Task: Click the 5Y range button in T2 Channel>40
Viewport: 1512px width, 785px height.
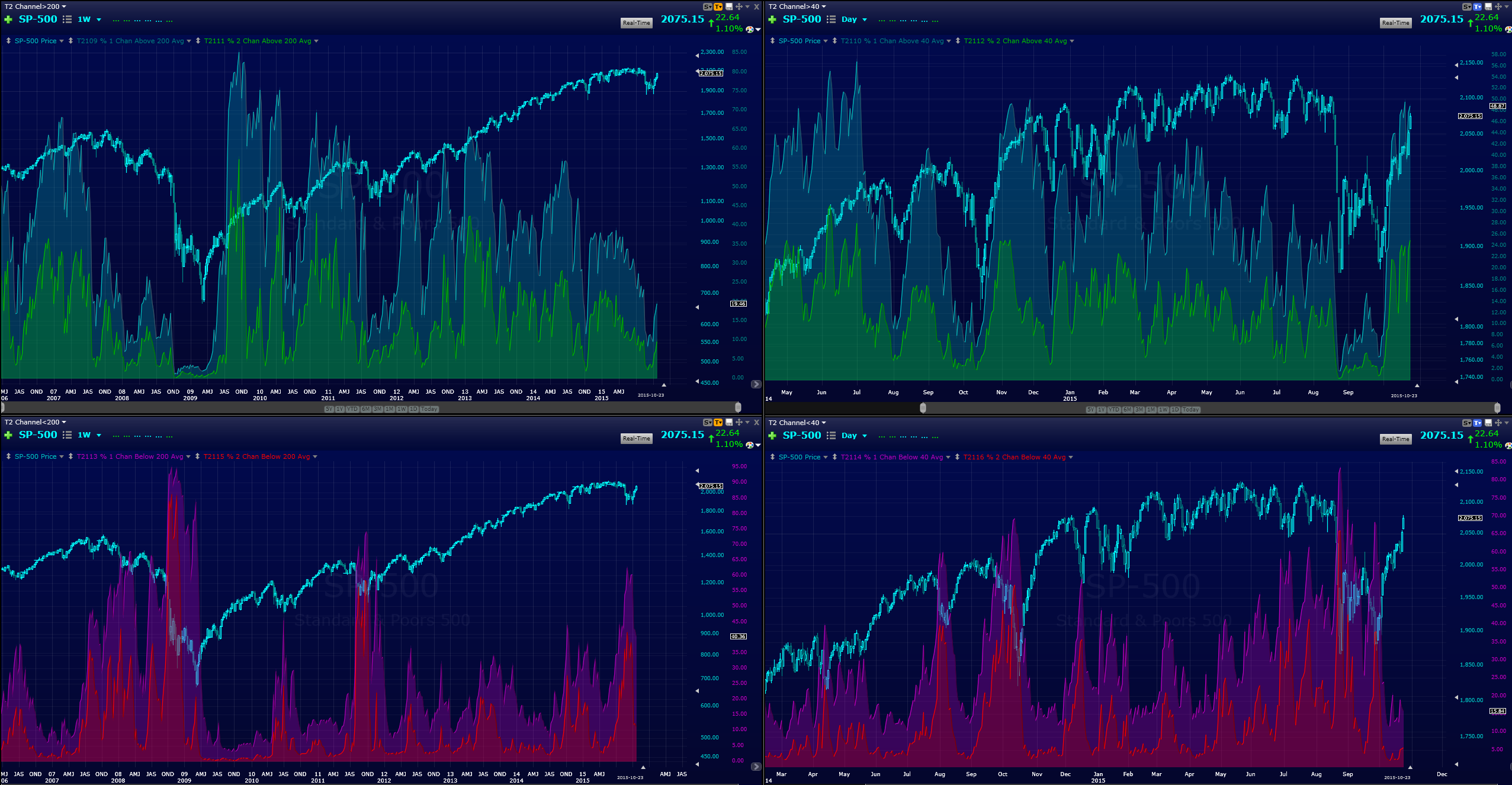Action: [x=1090, y=410]
